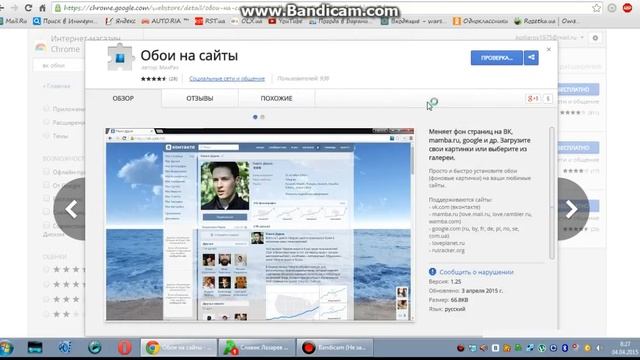
Task: Click the grey extension icon beside the star
Action: 612,8
